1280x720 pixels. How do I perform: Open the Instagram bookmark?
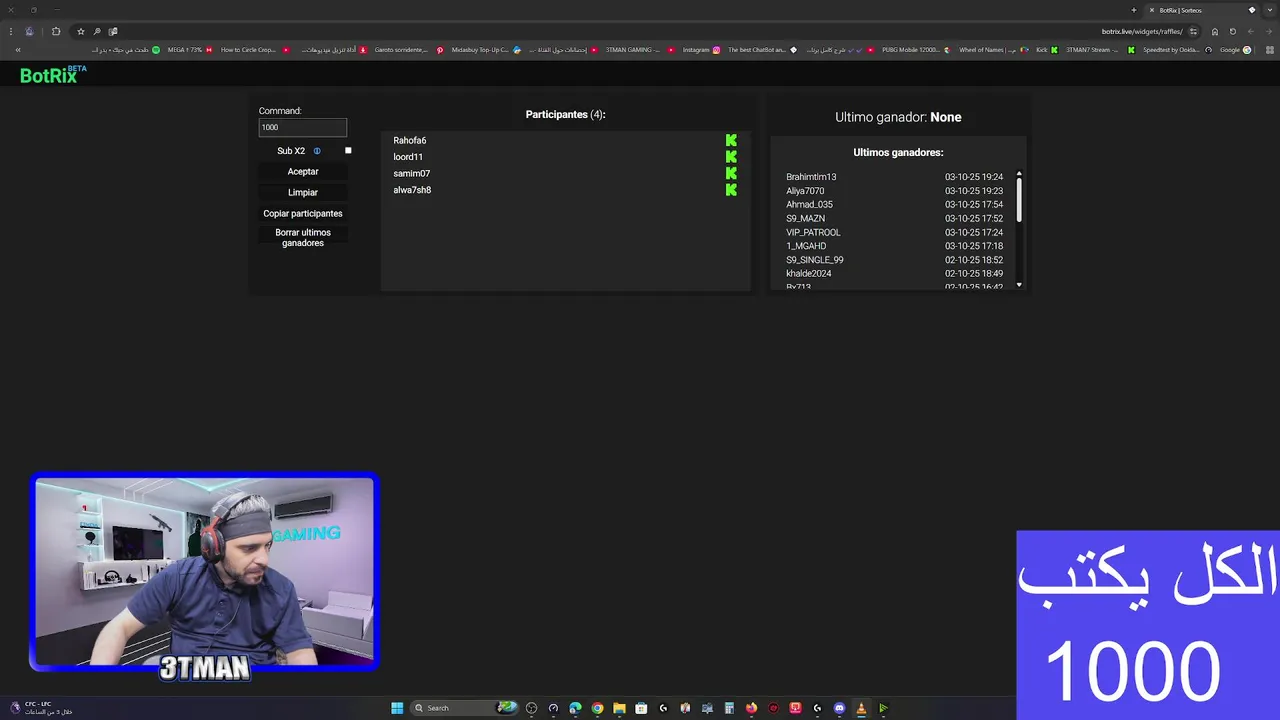click(x=701, y=50)
